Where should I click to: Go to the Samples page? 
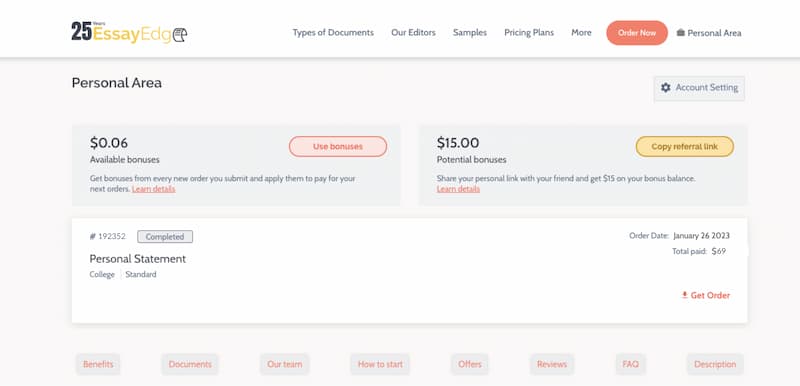(x=470, y=33)
